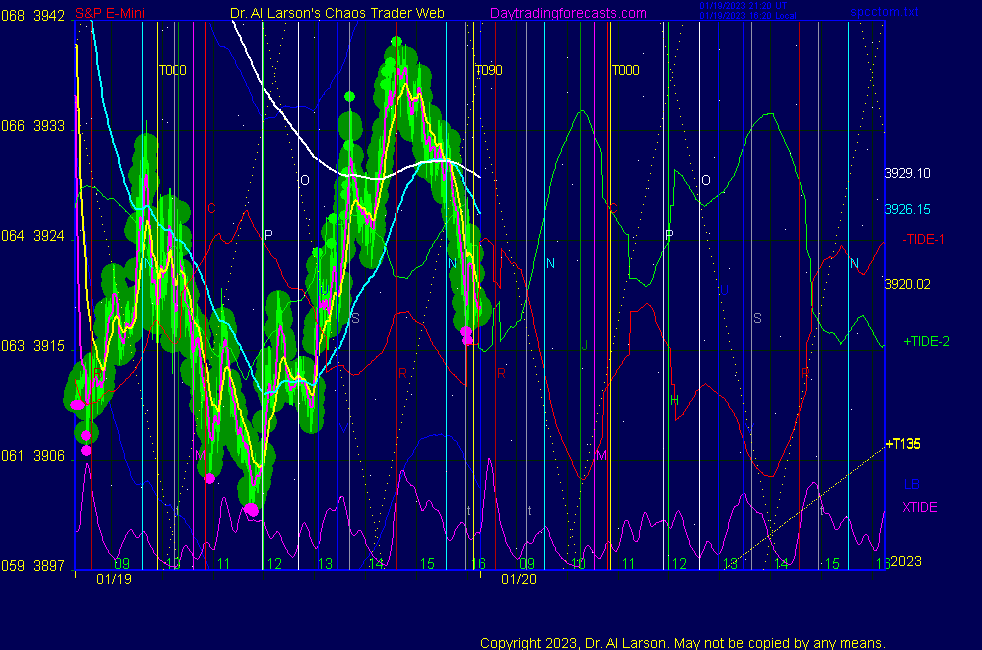Click the 3929.10 white price readout
This screenshot has height=650, width=982.
907,173
